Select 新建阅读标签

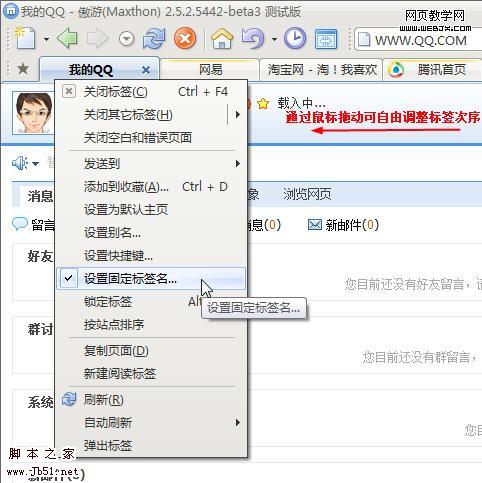click(151, 374)
